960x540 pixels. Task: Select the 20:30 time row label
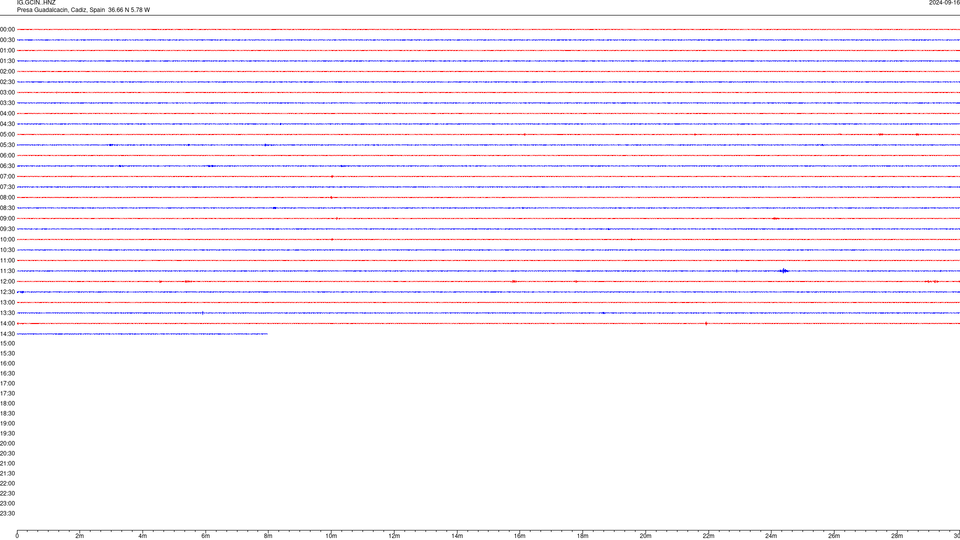[x=7, y=454]
